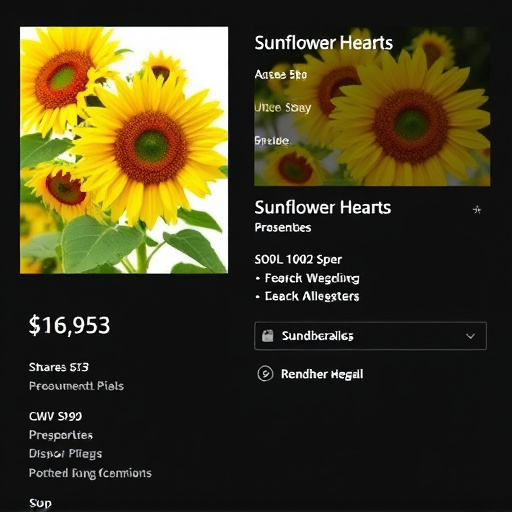Click the Prosenbes subtitle

tap(283, 228)
